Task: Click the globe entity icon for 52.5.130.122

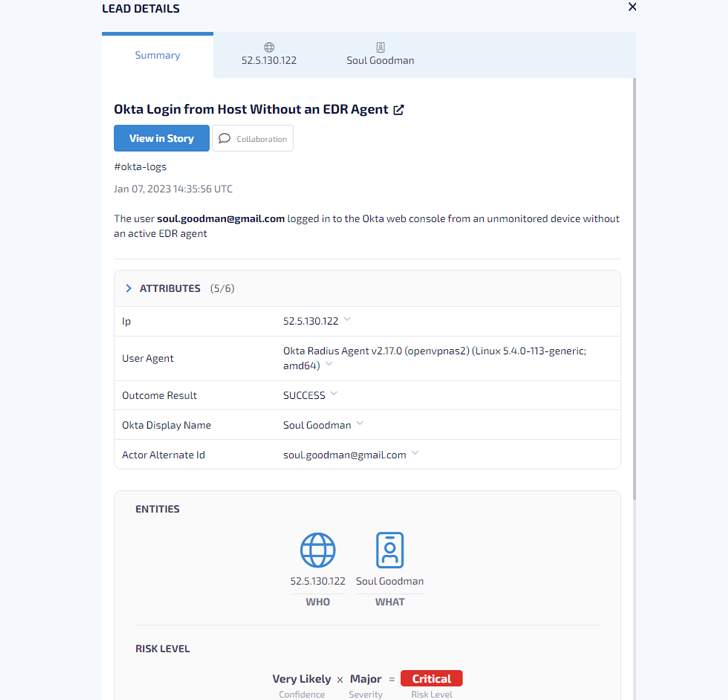Action: pyautogui.click(x=318, y=550)
